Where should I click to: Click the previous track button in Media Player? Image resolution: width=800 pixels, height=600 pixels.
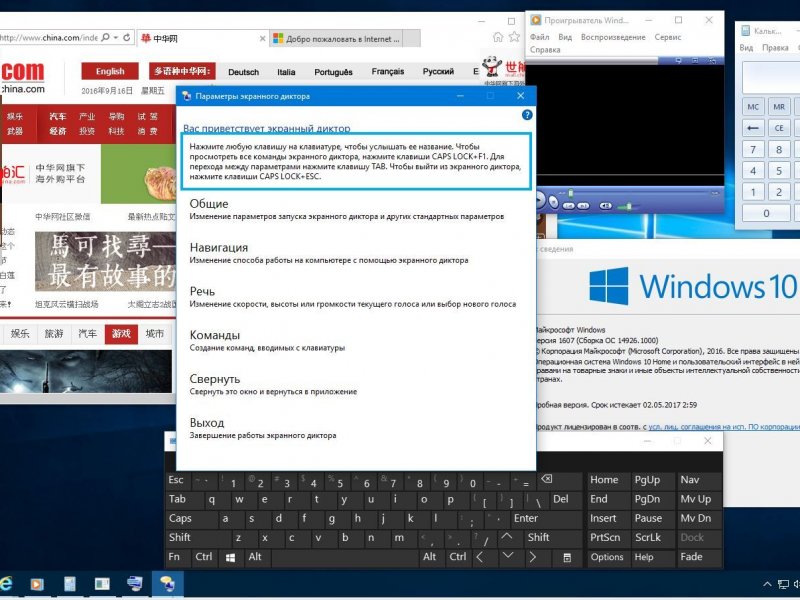click(568, 206)
